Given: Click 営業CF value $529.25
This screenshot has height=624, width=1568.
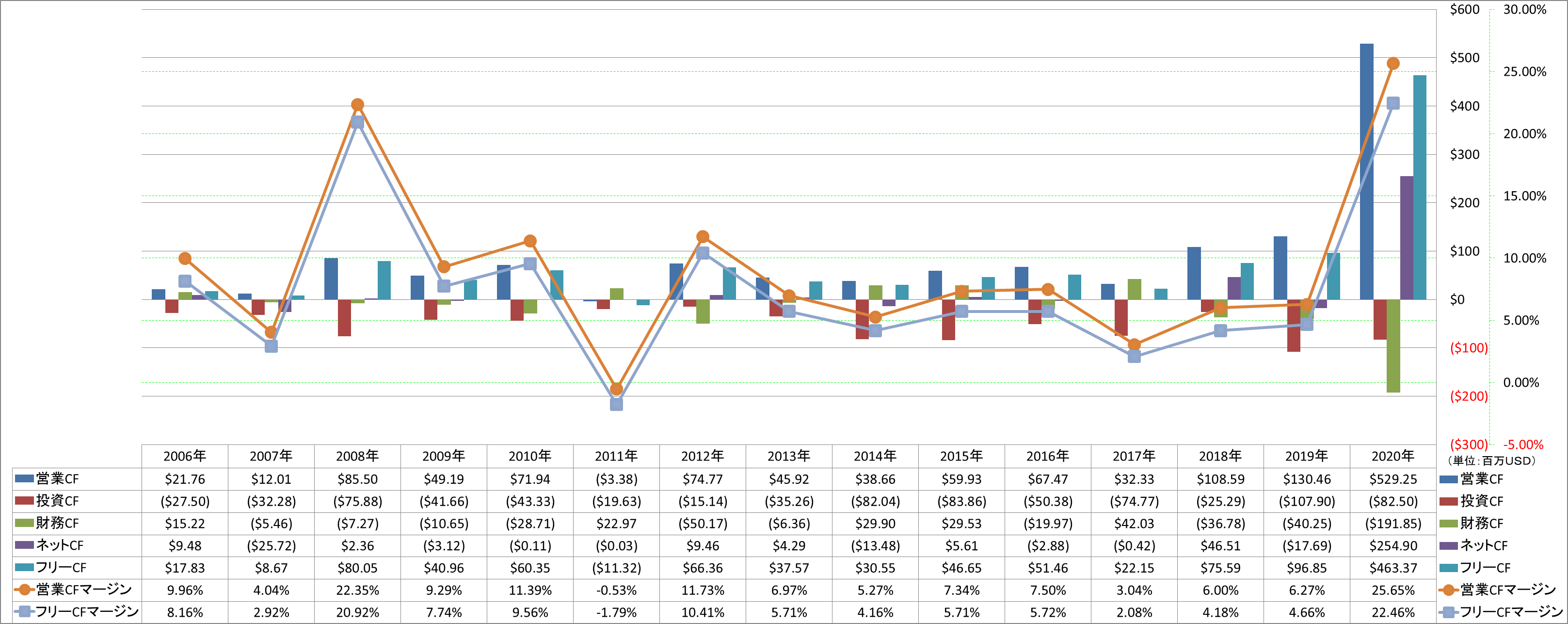Looking at the screenshot, I should tap(1392, 479).
